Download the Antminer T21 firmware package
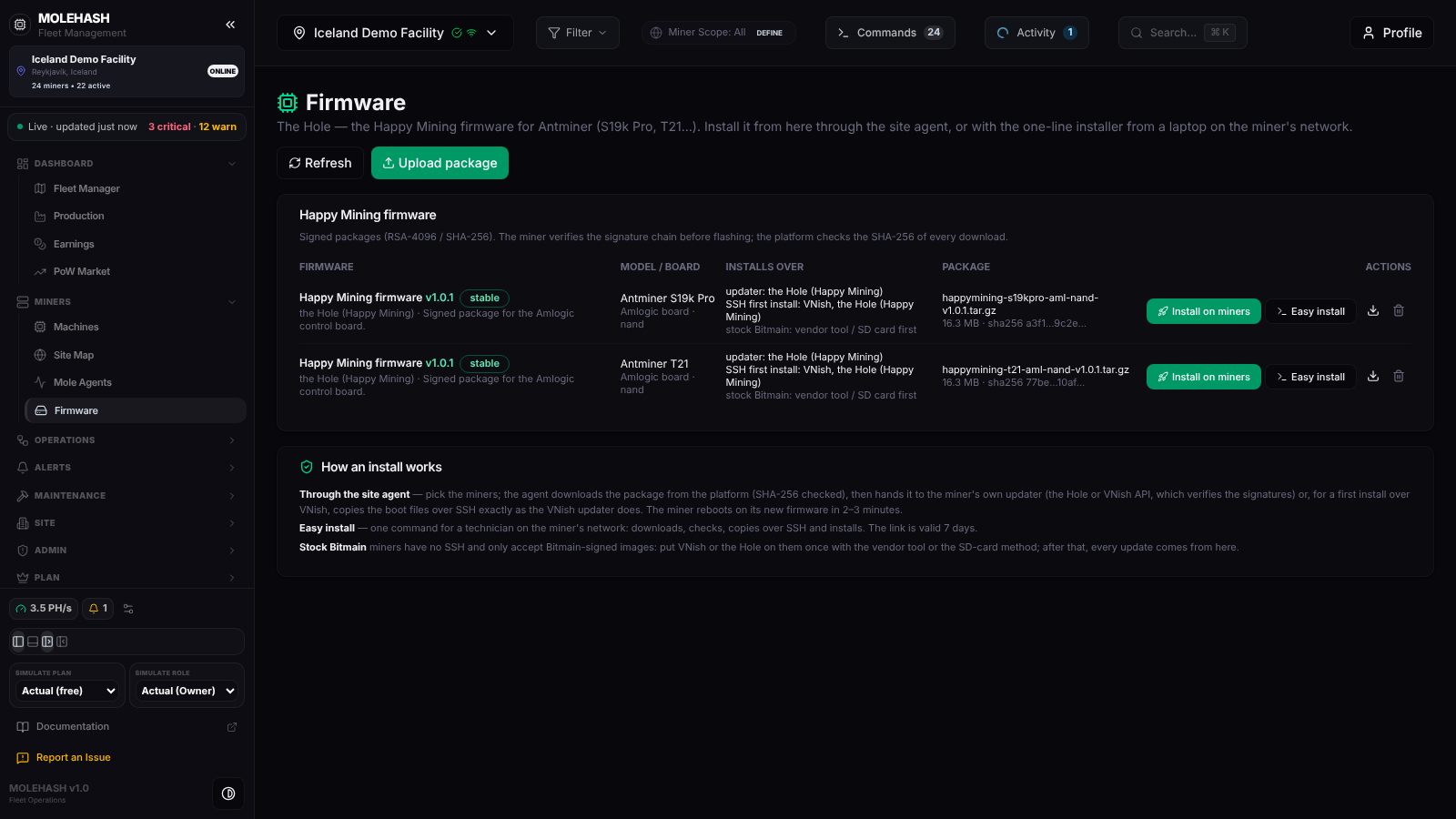This screenshot has width=1456, height=819. click(1373, 377)
